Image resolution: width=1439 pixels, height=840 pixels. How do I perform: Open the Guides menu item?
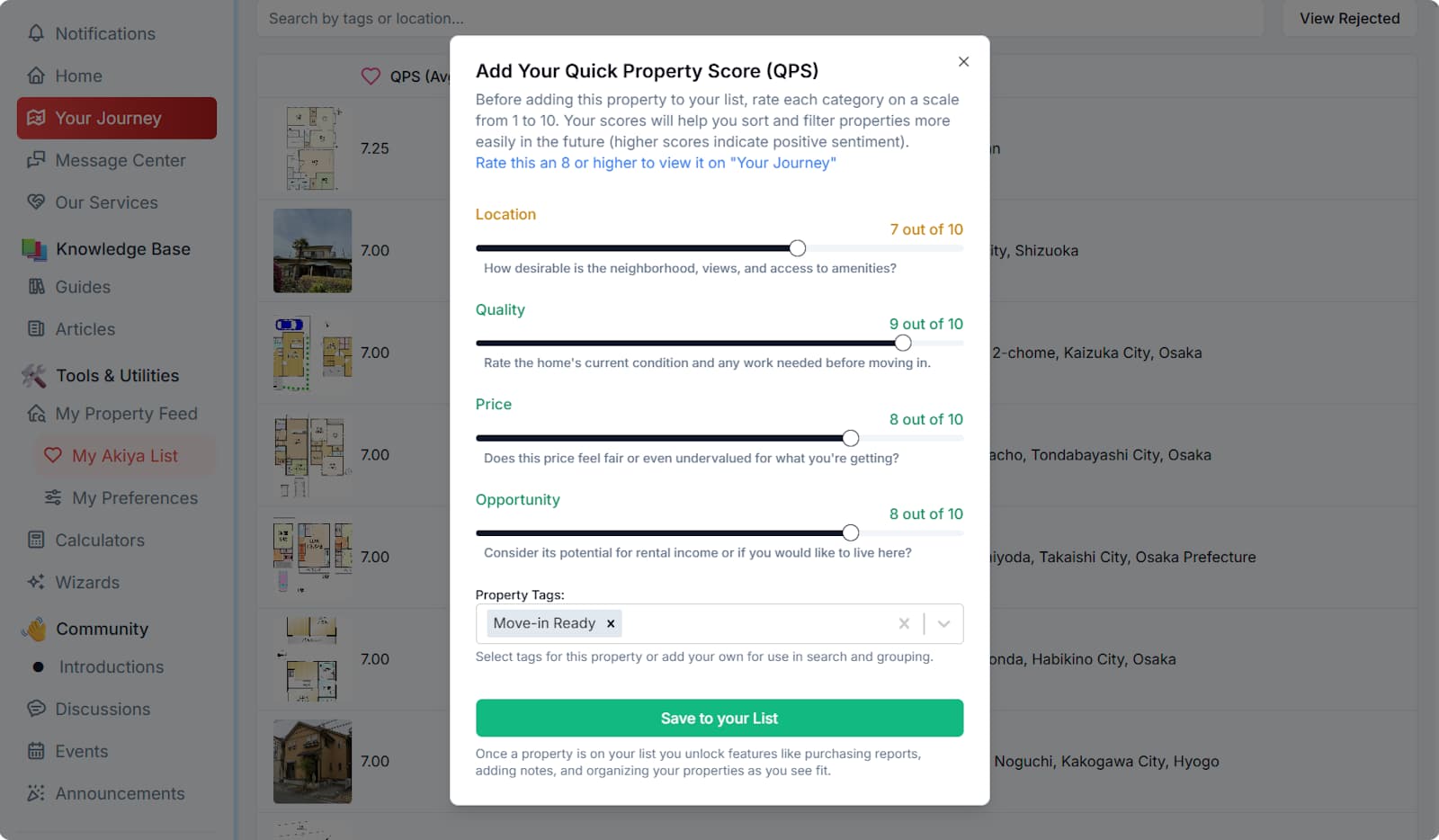tap(83, 287)
